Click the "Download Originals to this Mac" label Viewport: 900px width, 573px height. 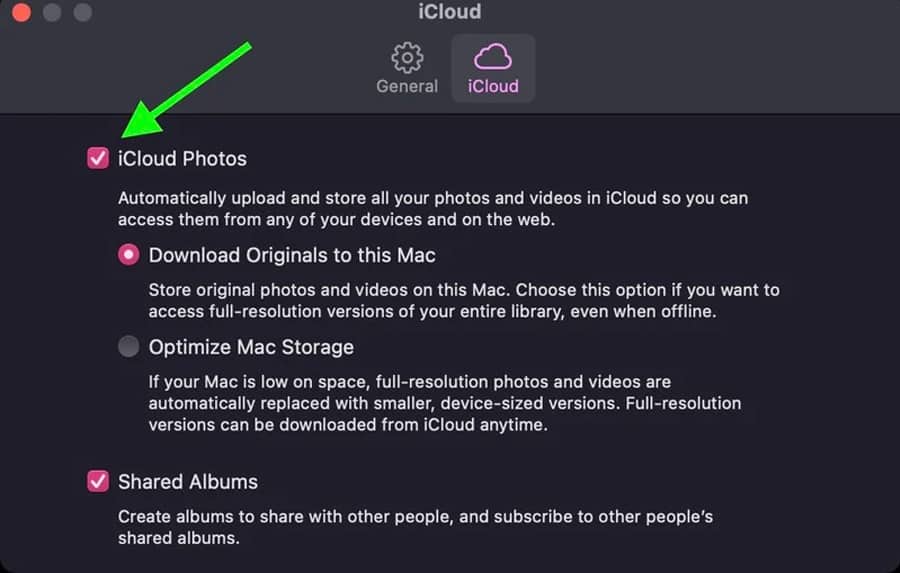click(x=292, y=255)
